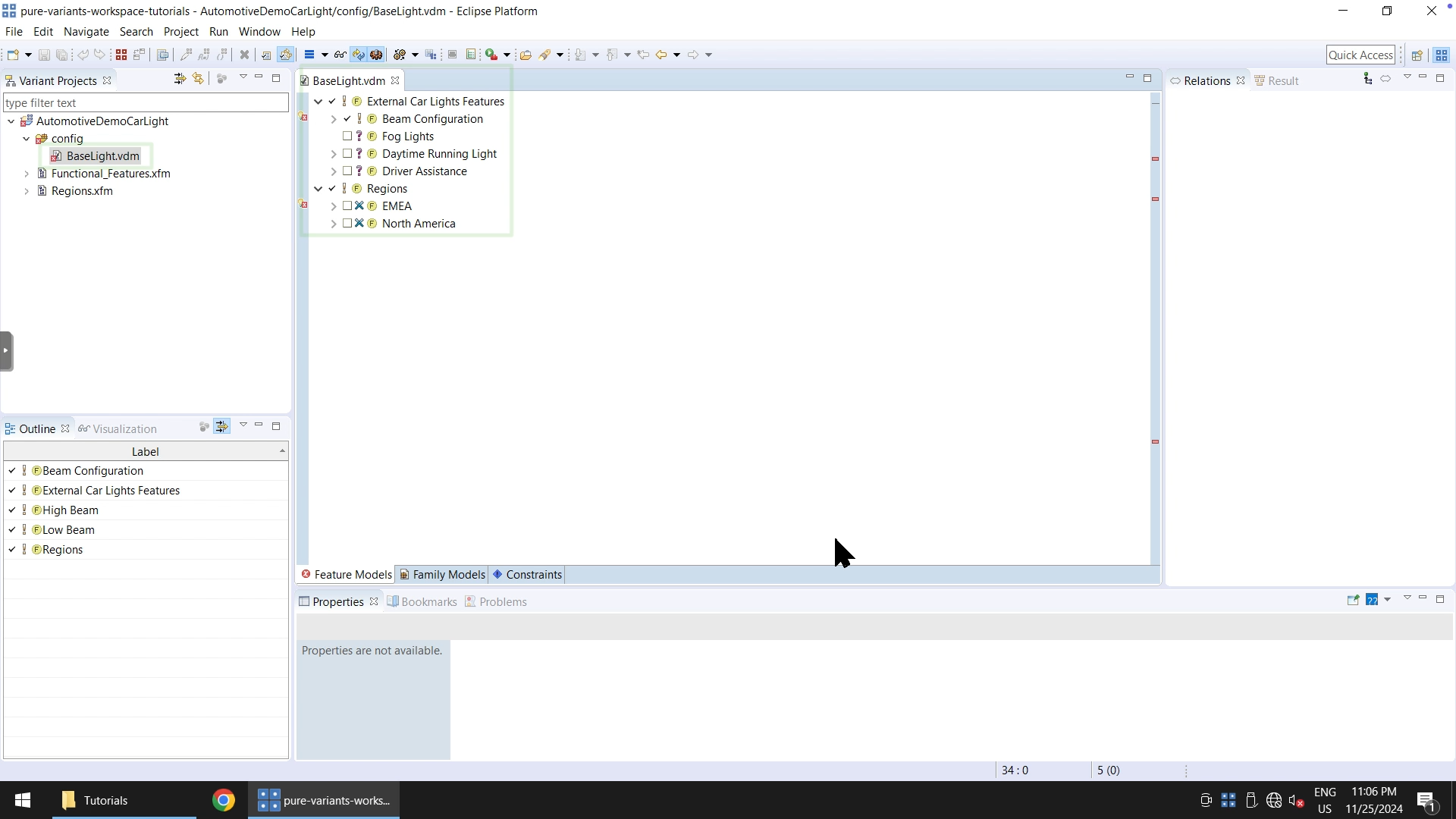Collapse External Car Lights Features node
1456x819 pixels.
coord(318,102)
